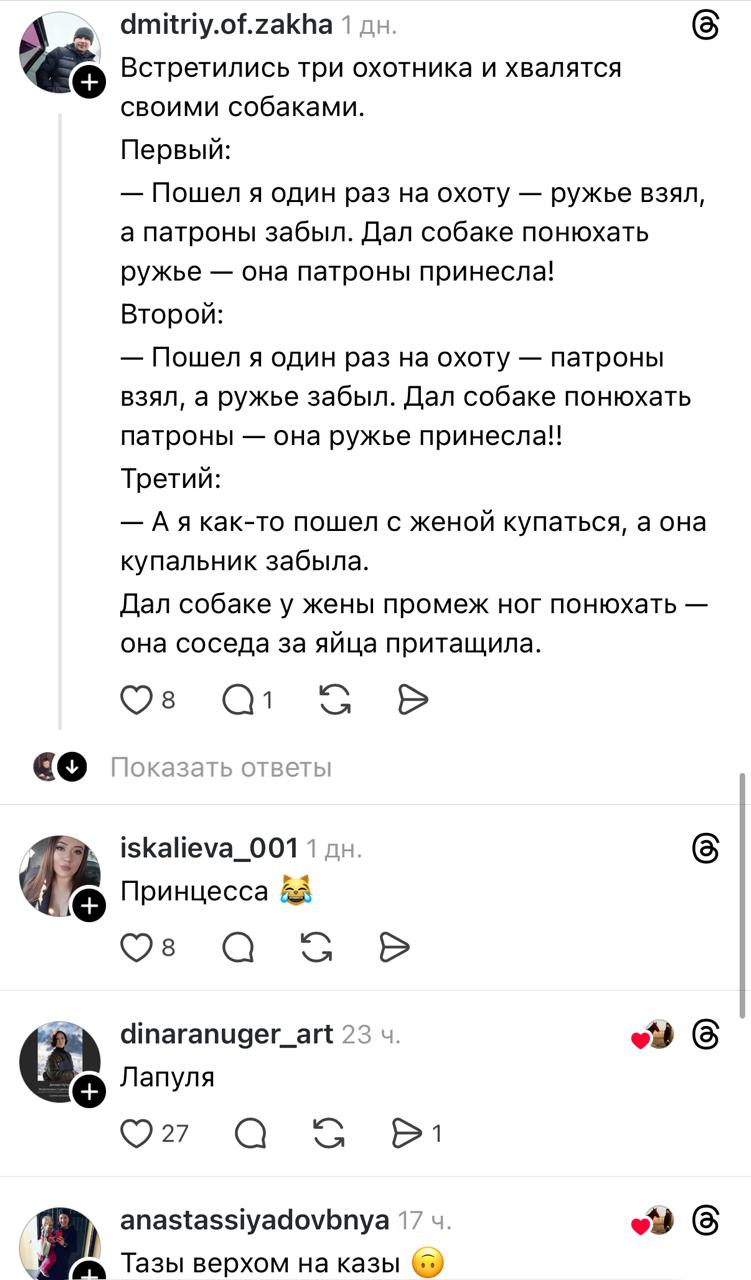Screen dimensions: 751x1280
Task: Share the iskalieva_001 comment
Action: tap(395, 946)
